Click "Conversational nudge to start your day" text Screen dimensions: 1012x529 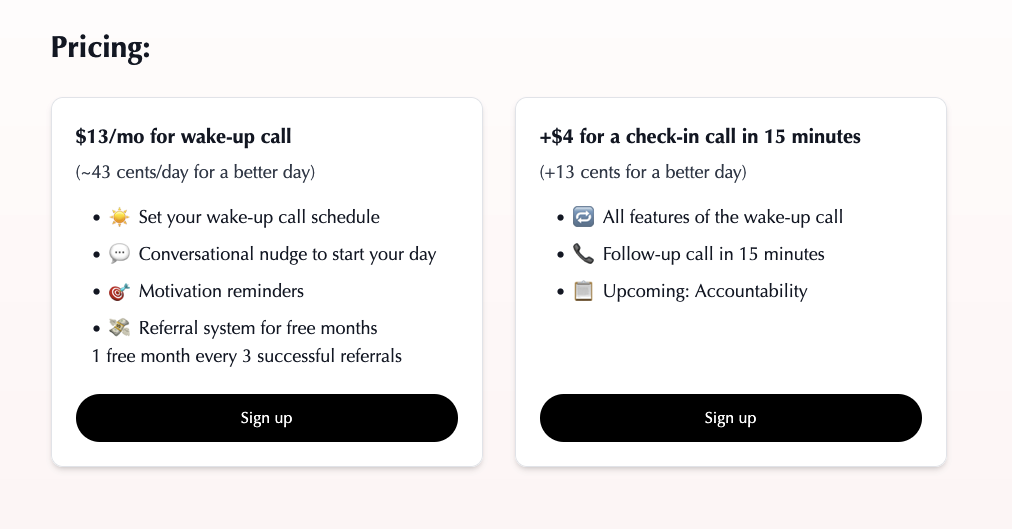[287, 254]
